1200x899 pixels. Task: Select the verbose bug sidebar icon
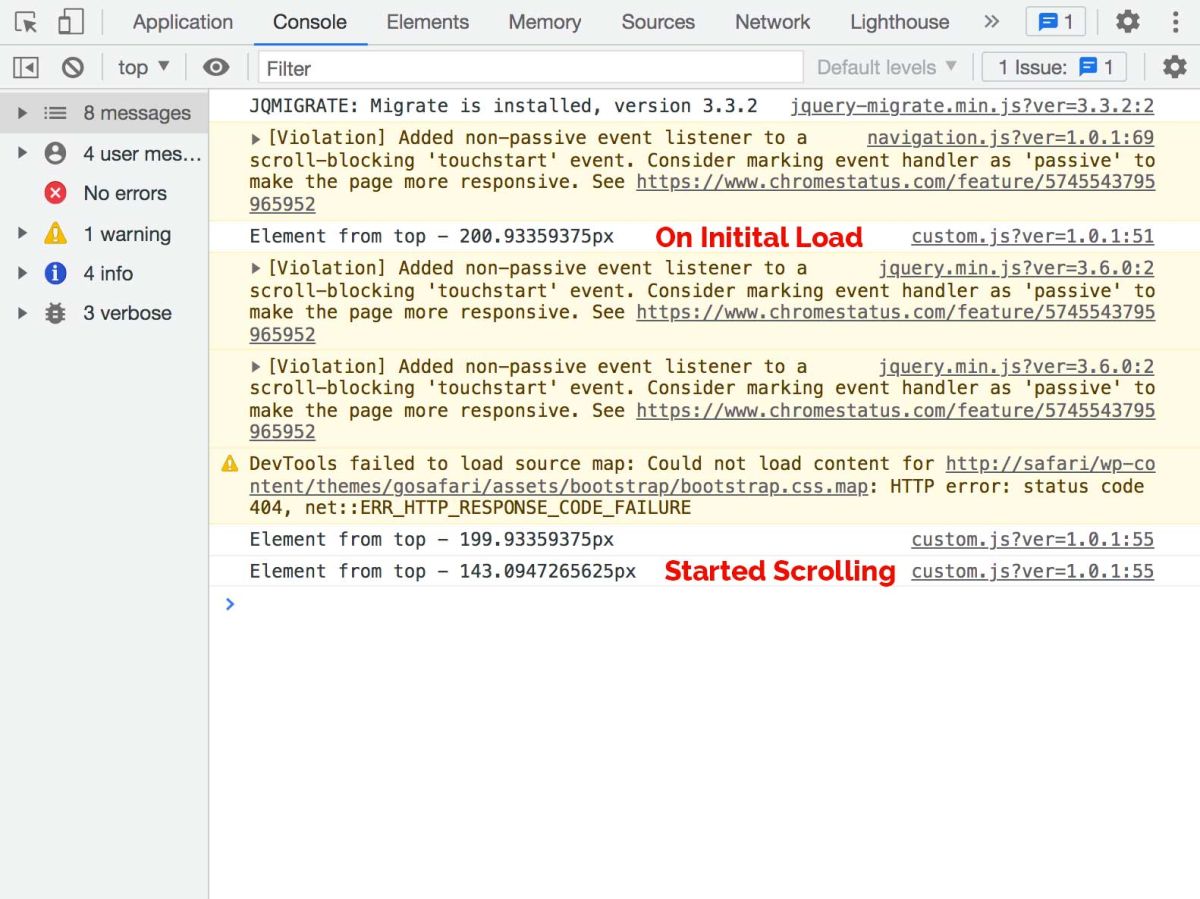56,313
